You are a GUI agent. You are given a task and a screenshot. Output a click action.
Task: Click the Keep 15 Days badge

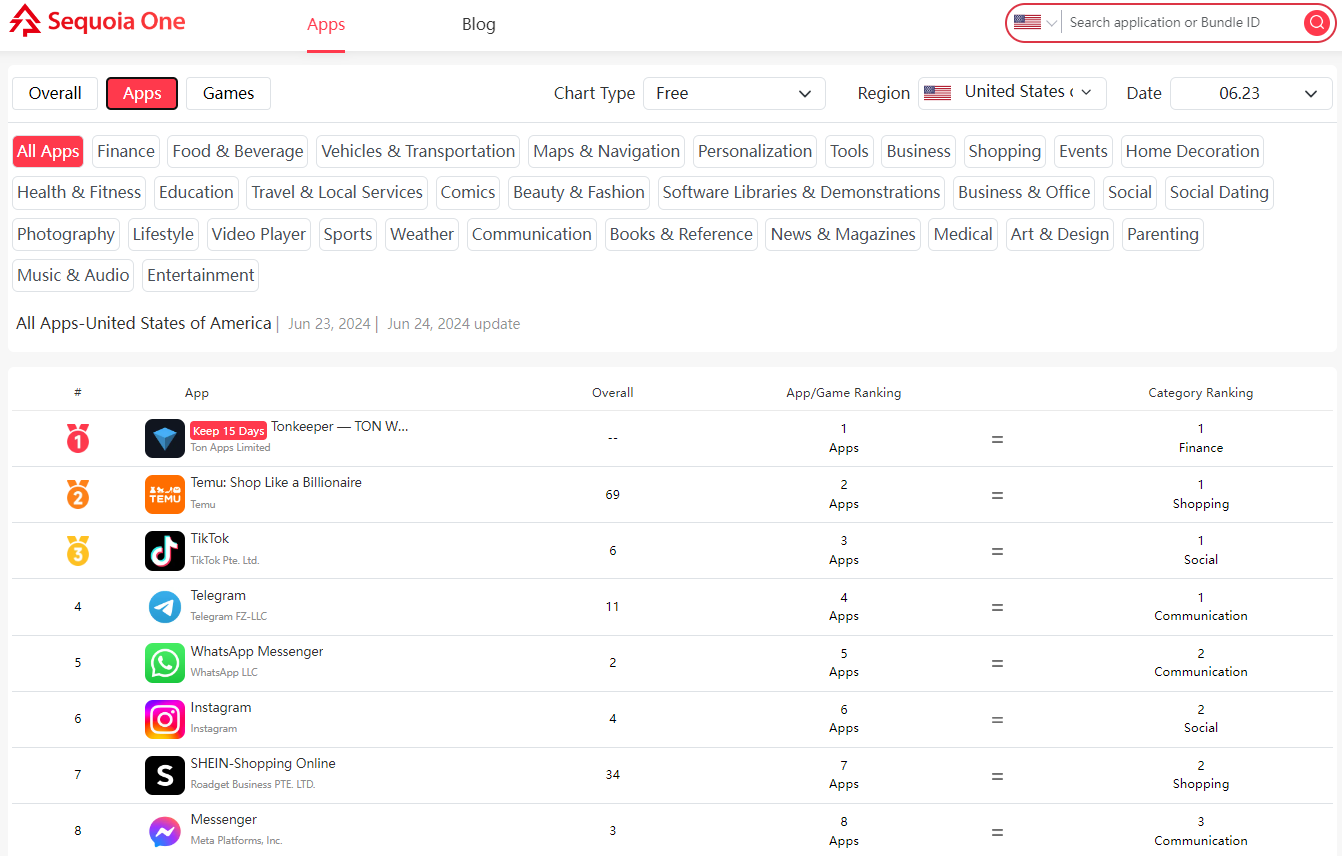tap(228, 430)
